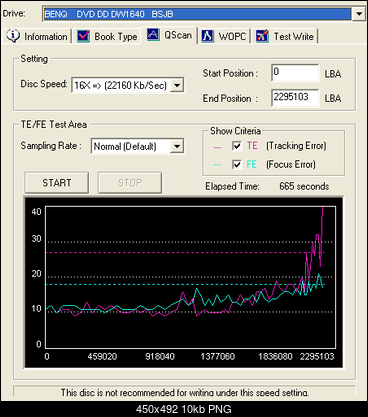The image size is (368, 417).
Task: Click the WOPC tab icon
Action: click(x=207, y=36)
